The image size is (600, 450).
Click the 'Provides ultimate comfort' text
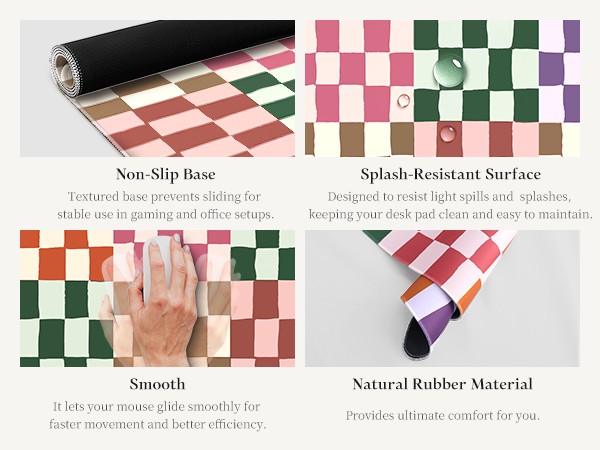pos(443,416)
